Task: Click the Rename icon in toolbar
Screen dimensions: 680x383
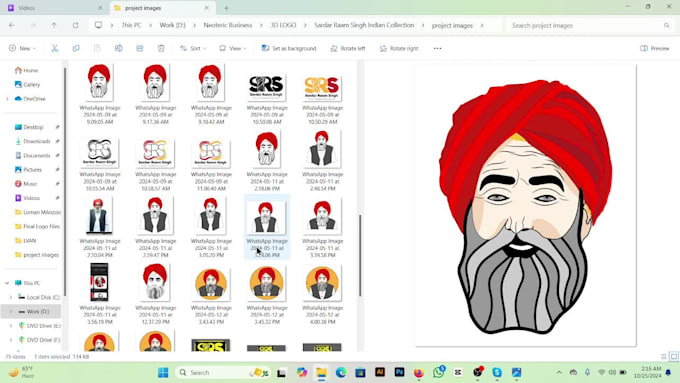Action: pos(118,48)
